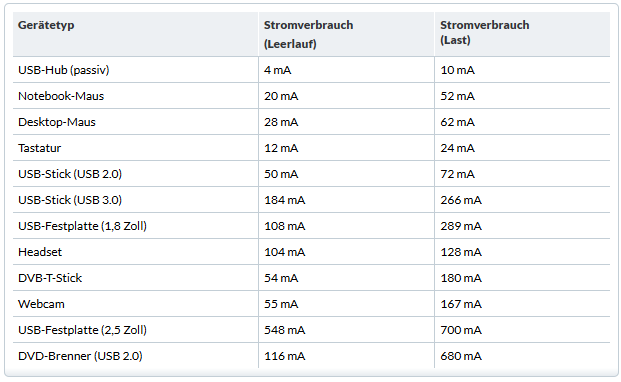Click the DVD-Brenner (USB 2.0) cell

click(80, 356)
